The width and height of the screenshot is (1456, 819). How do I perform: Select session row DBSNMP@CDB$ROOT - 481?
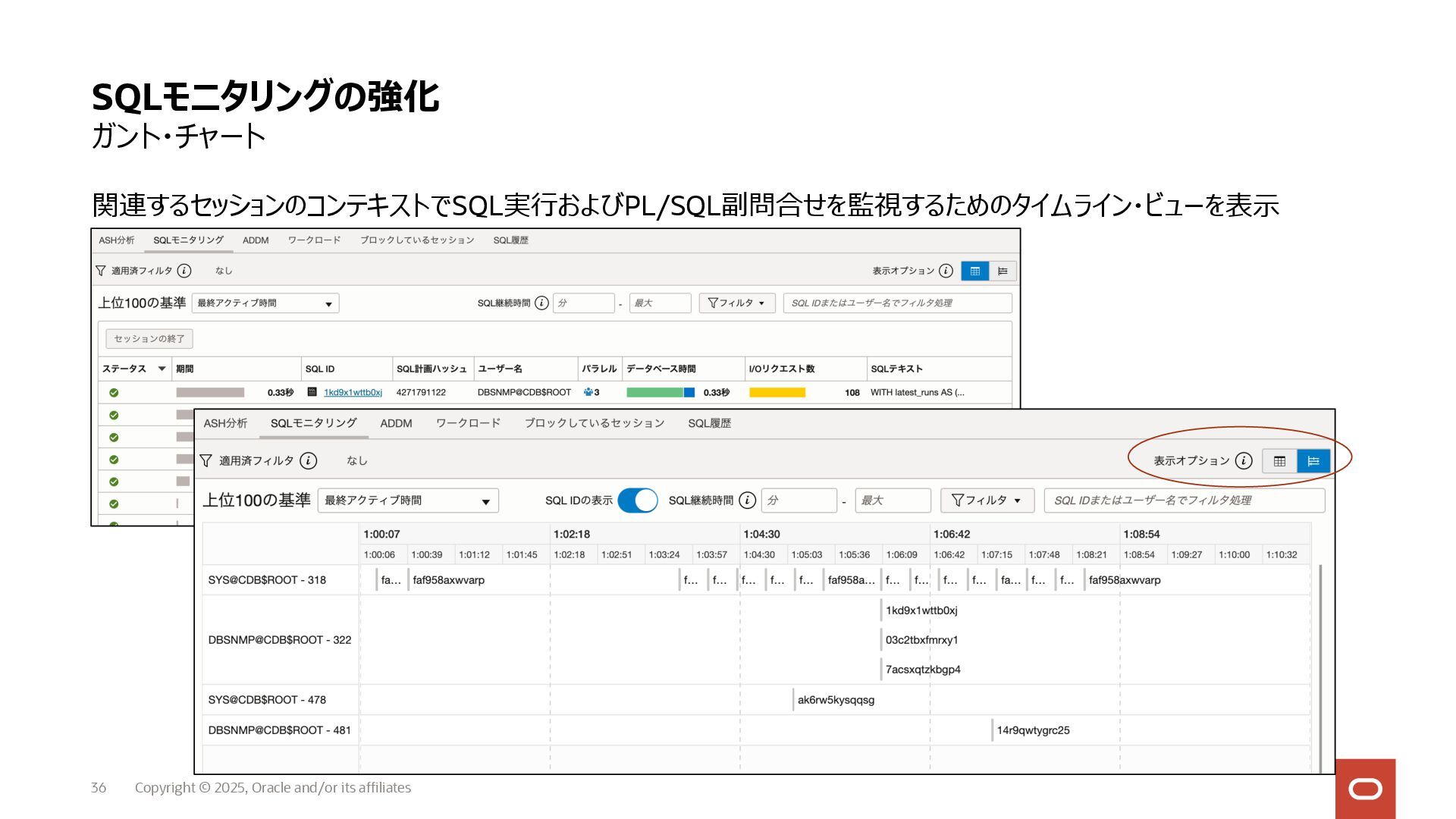click(280, 730)
